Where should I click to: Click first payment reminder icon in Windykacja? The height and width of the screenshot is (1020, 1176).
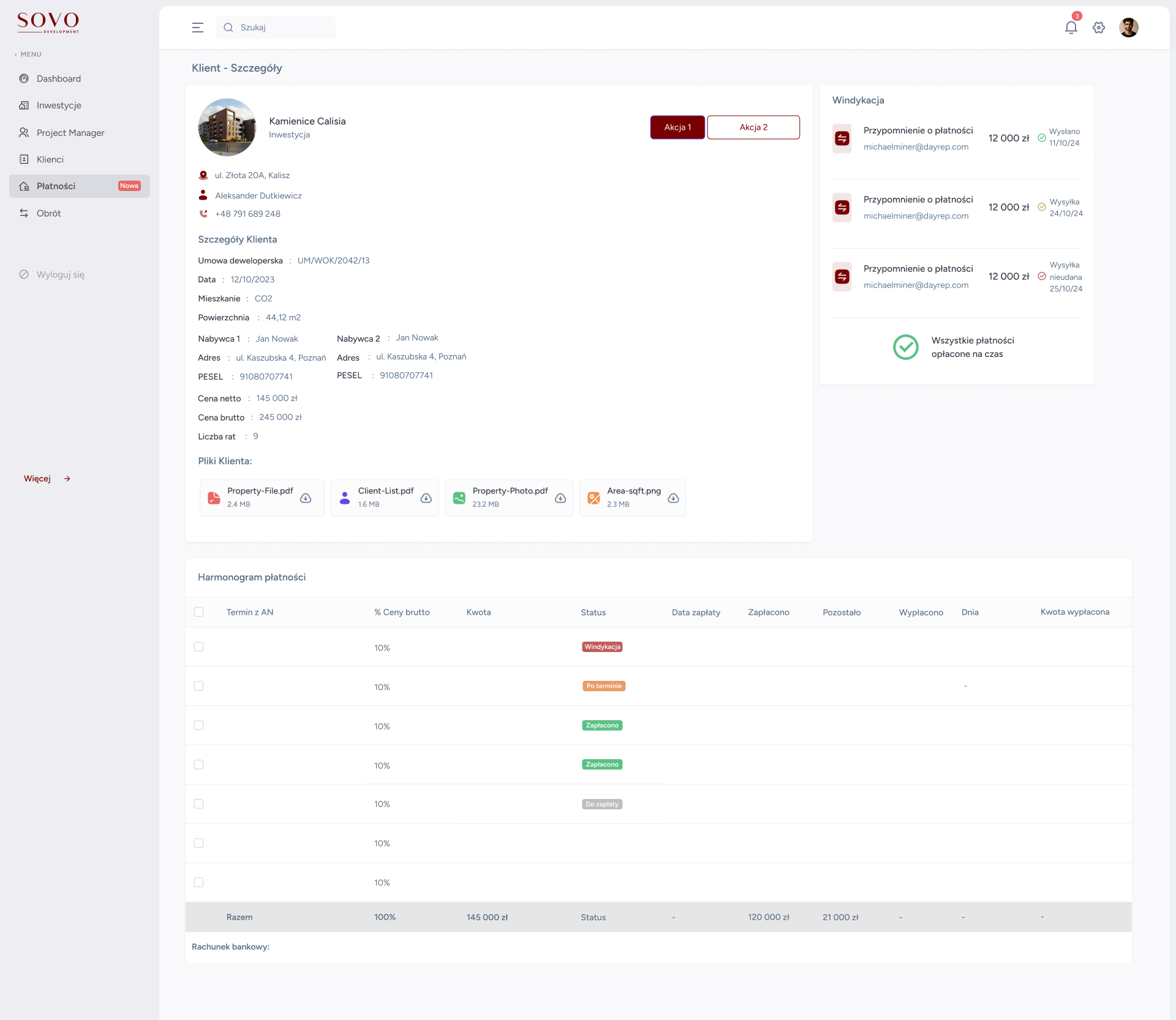(842, 138)
